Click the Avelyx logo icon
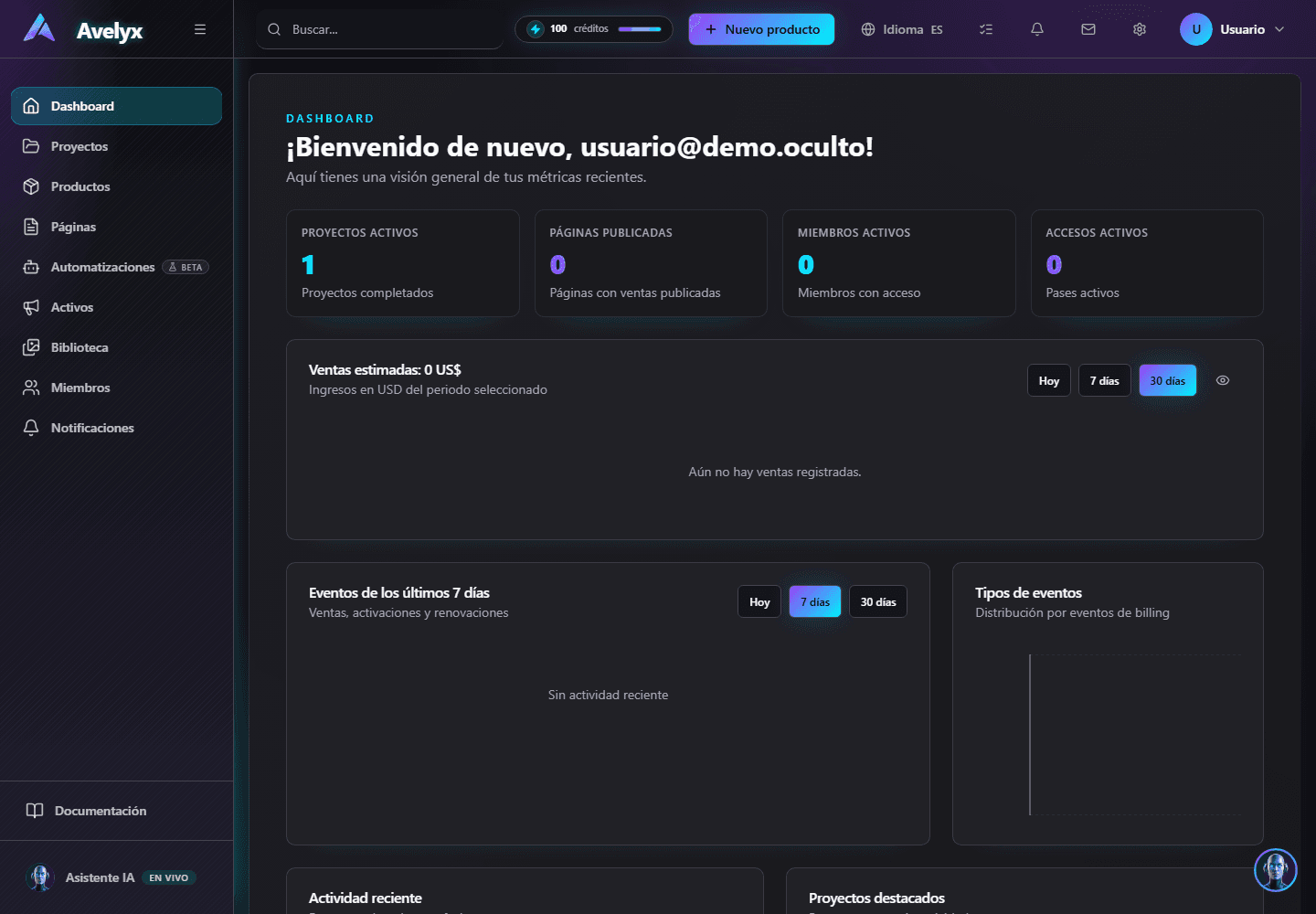This screenshot has width=1316, height=914. 39,28
